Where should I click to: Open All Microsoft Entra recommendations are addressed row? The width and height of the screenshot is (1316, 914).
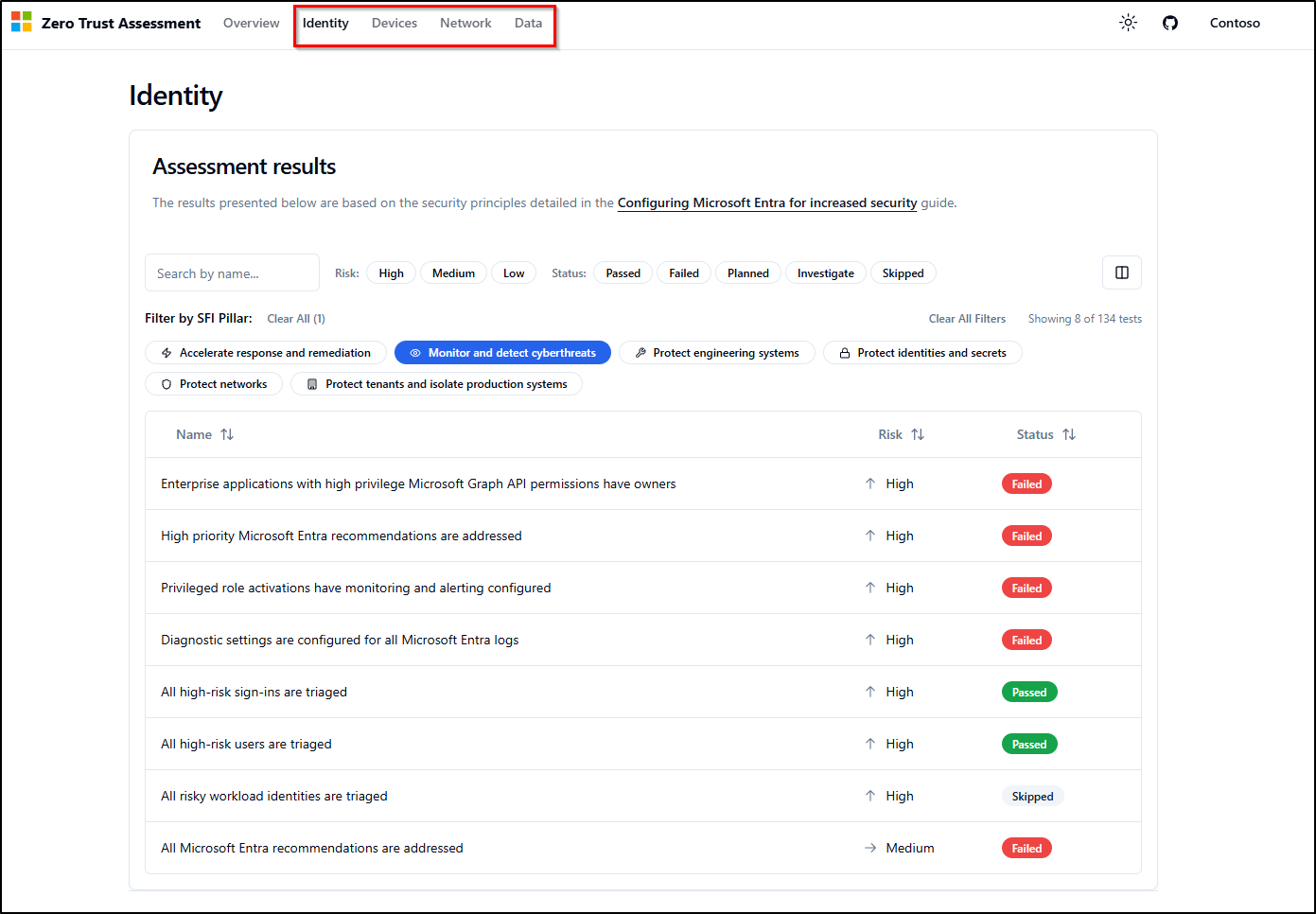tap(643, 848)
